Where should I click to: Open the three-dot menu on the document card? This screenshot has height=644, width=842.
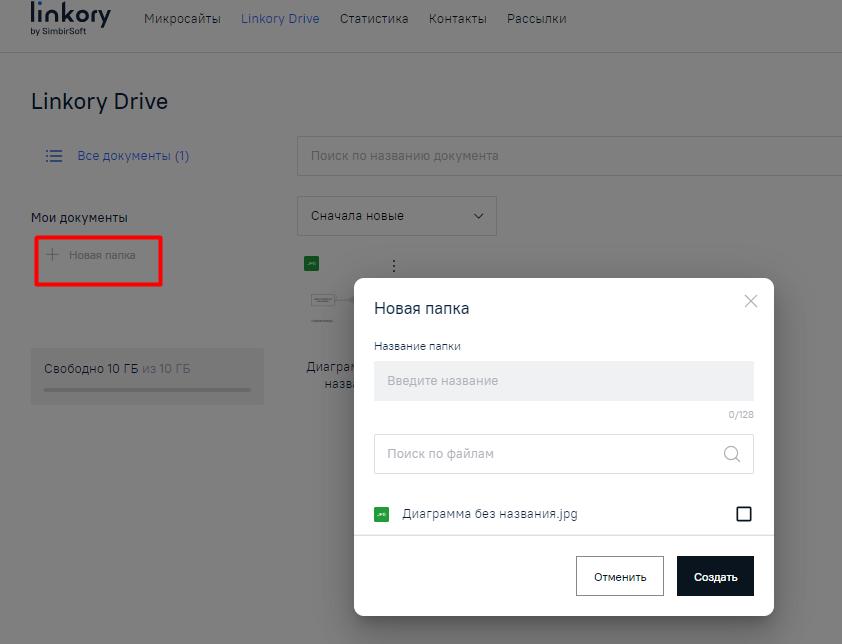(393, 266)
